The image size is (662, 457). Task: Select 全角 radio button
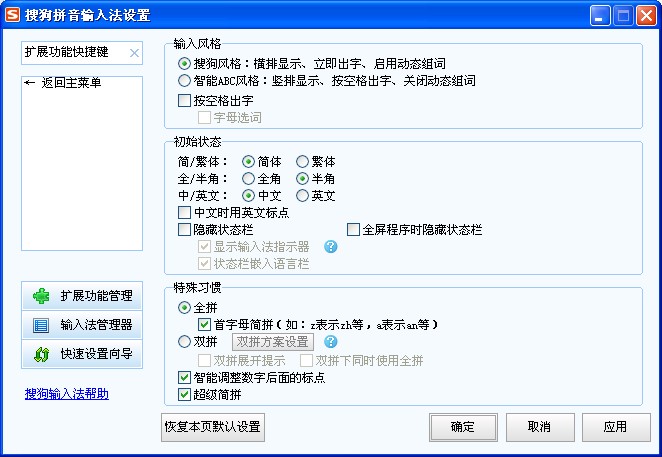(248, 179)
